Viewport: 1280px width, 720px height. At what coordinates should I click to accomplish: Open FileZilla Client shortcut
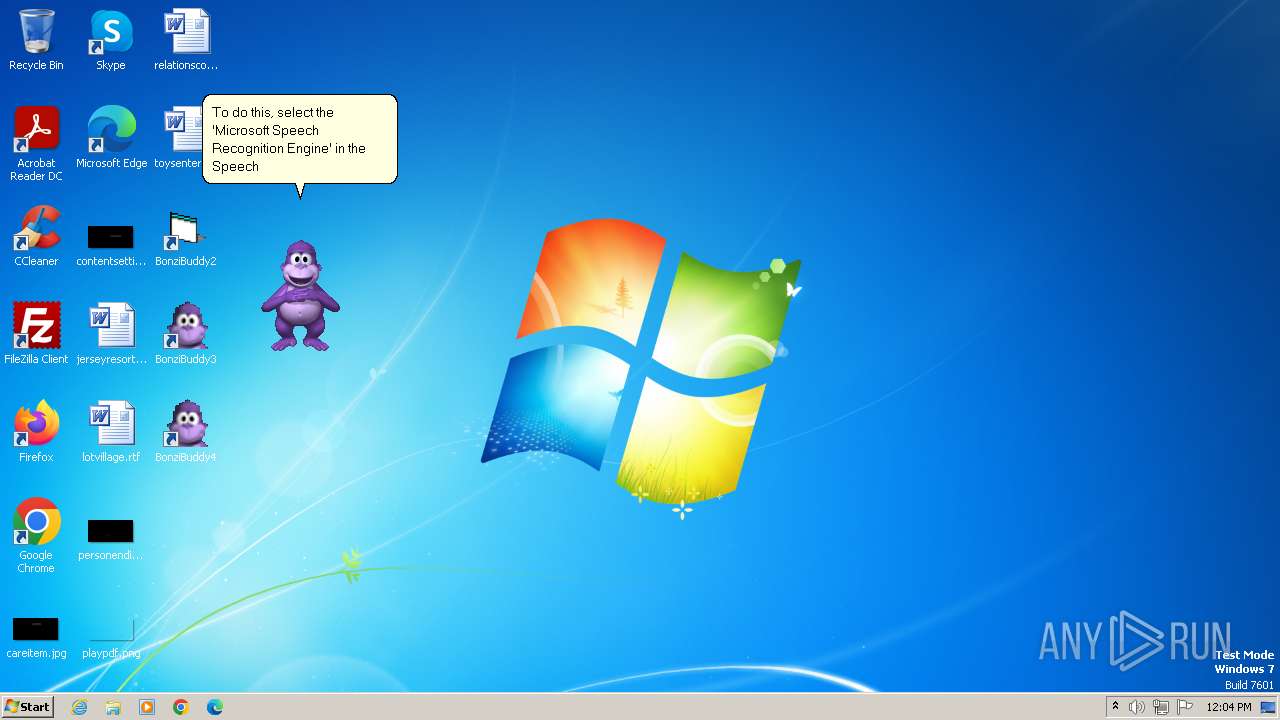(x=36, y=334)
